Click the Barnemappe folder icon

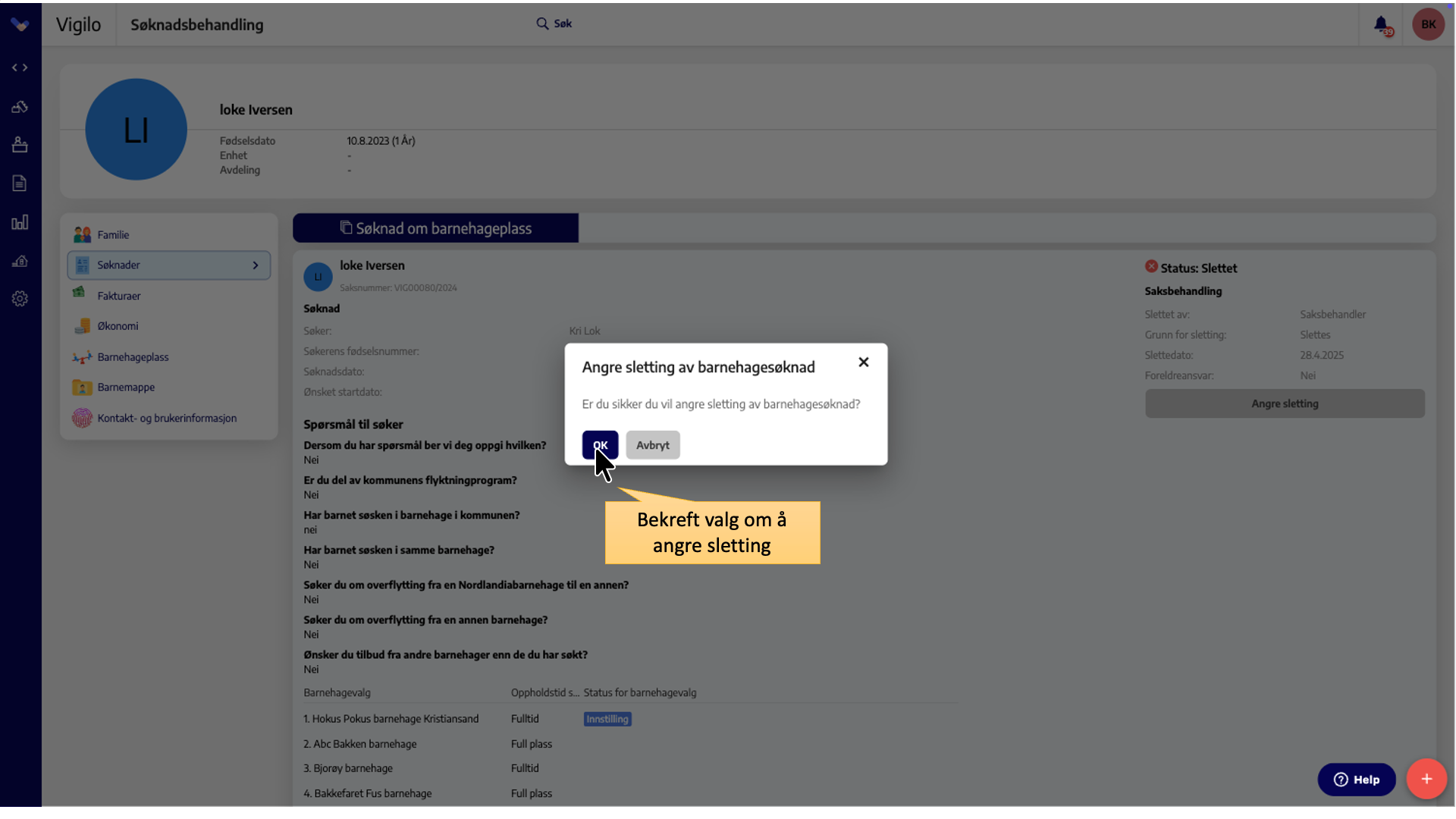[82, 388]
